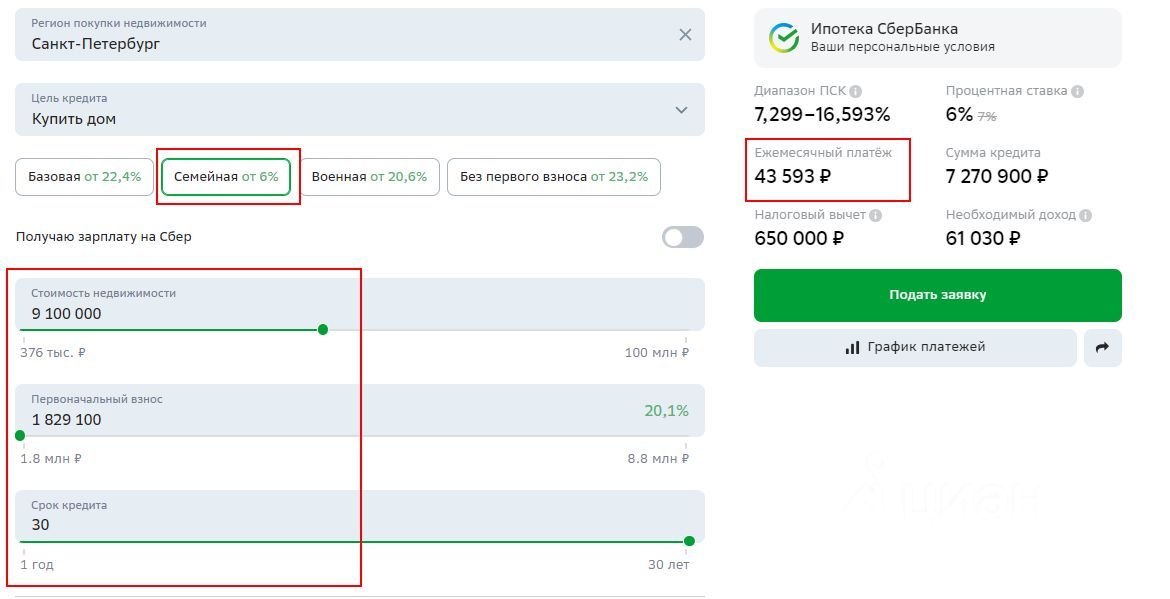
Task: Choose Без первого взноса от 23,2%
Action: click(x=554, y=177)
